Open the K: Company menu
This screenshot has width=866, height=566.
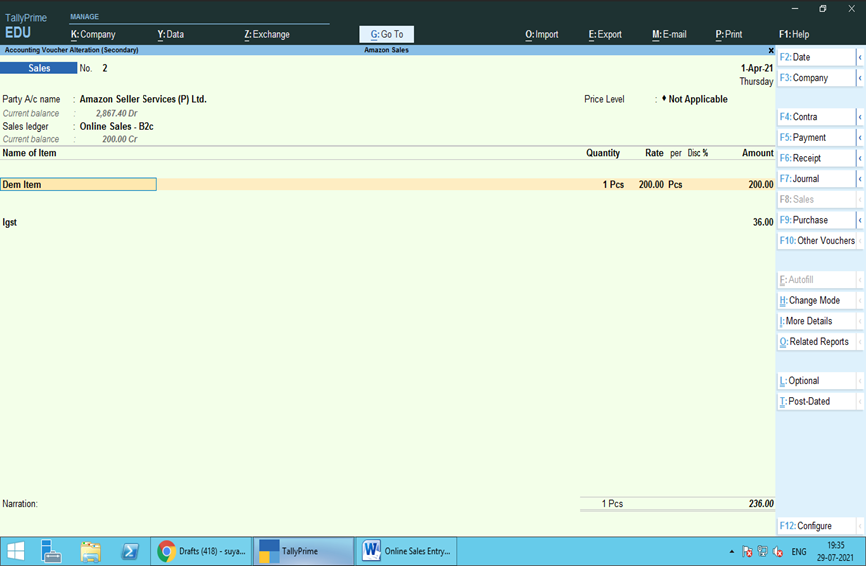pyautogui.click(x=93, y=34)
